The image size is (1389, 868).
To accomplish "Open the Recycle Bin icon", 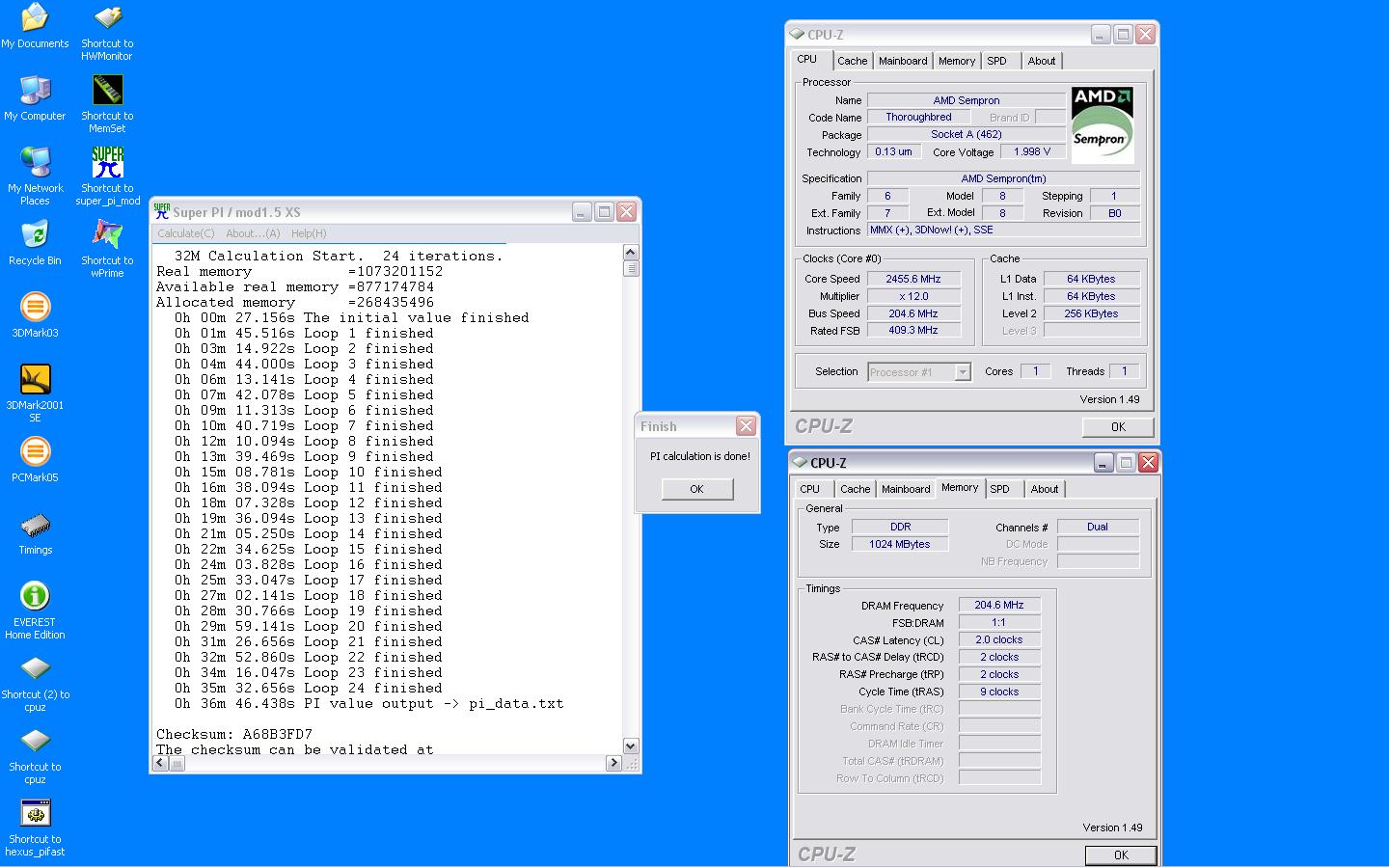I will click(35, 242).
